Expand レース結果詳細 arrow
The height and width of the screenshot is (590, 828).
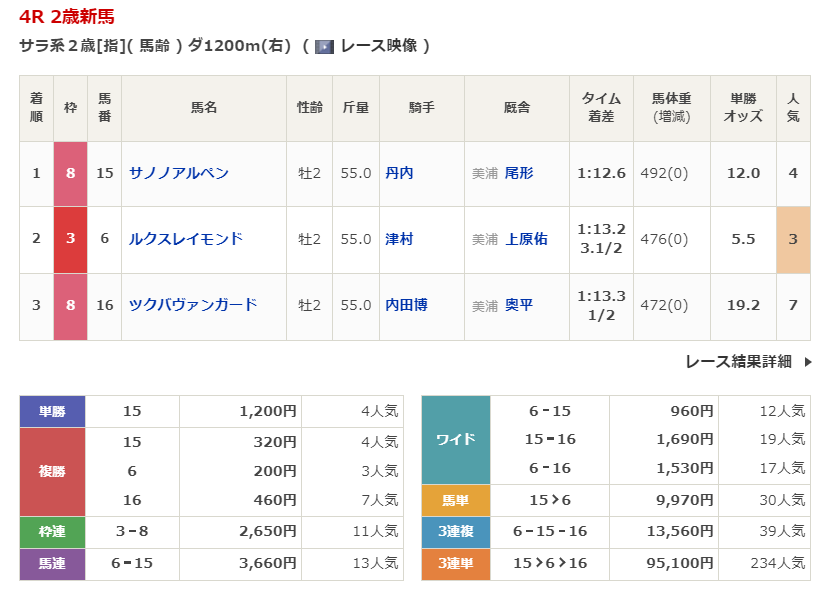coord(808,362)
